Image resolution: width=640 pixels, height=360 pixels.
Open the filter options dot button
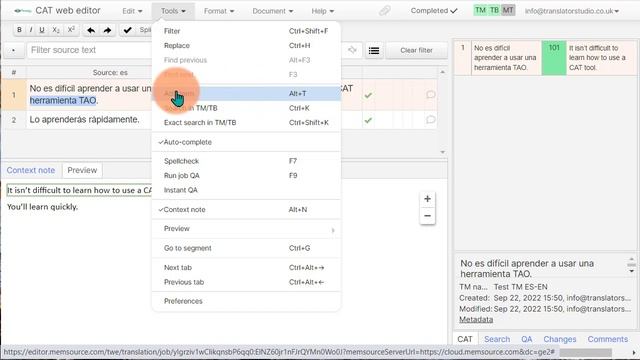point(13,50)
